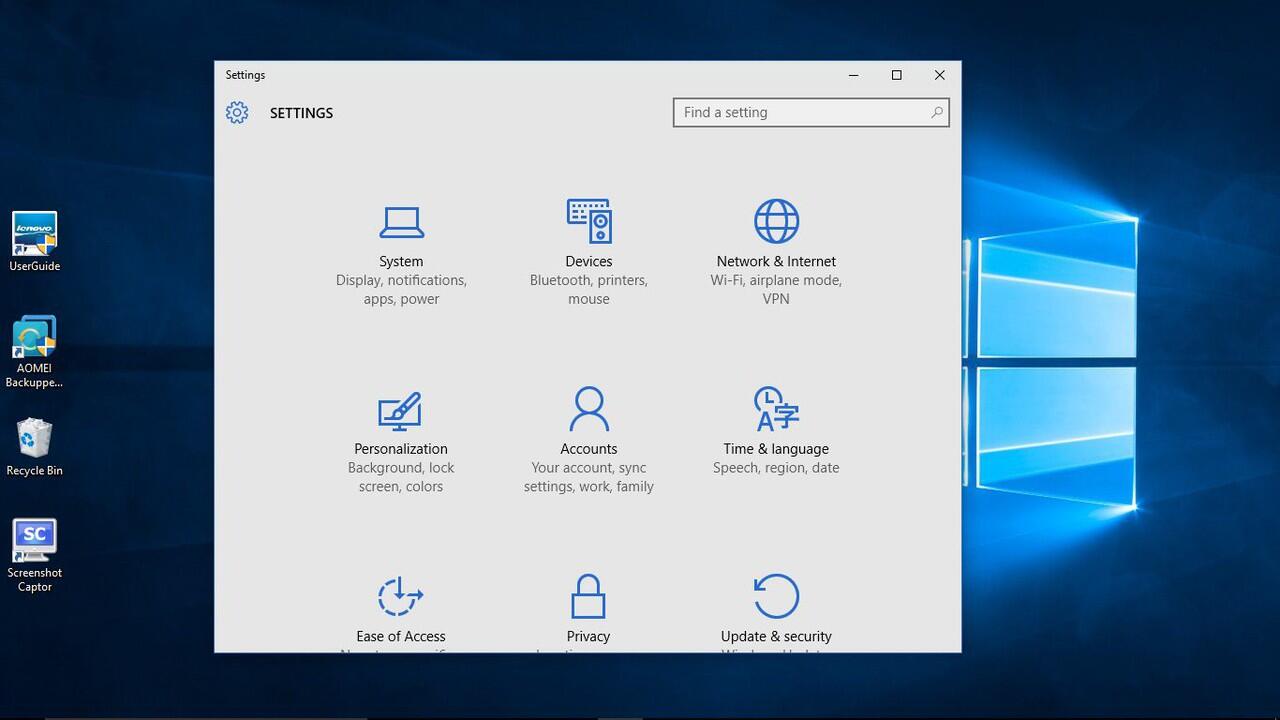The width and height of the screenshot is (1280, 720).
Task: Click the Devices label text
Action: tap(589, 261)
